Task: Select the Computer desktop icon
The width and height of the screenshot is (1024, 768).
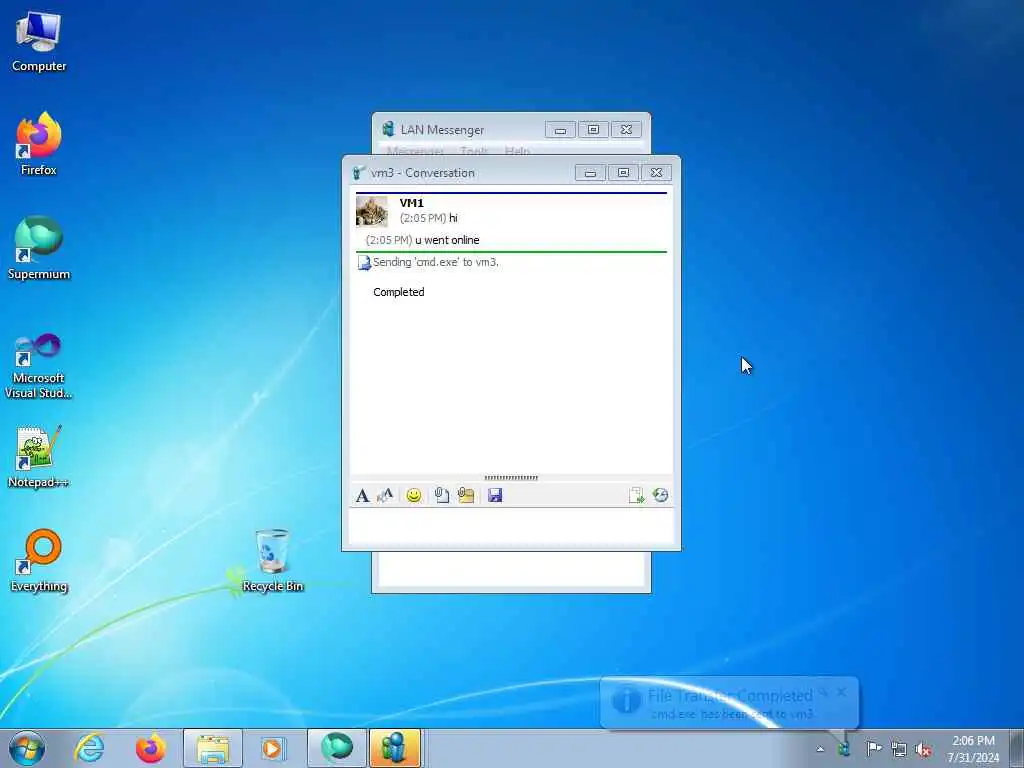Action: coord(39,42)
